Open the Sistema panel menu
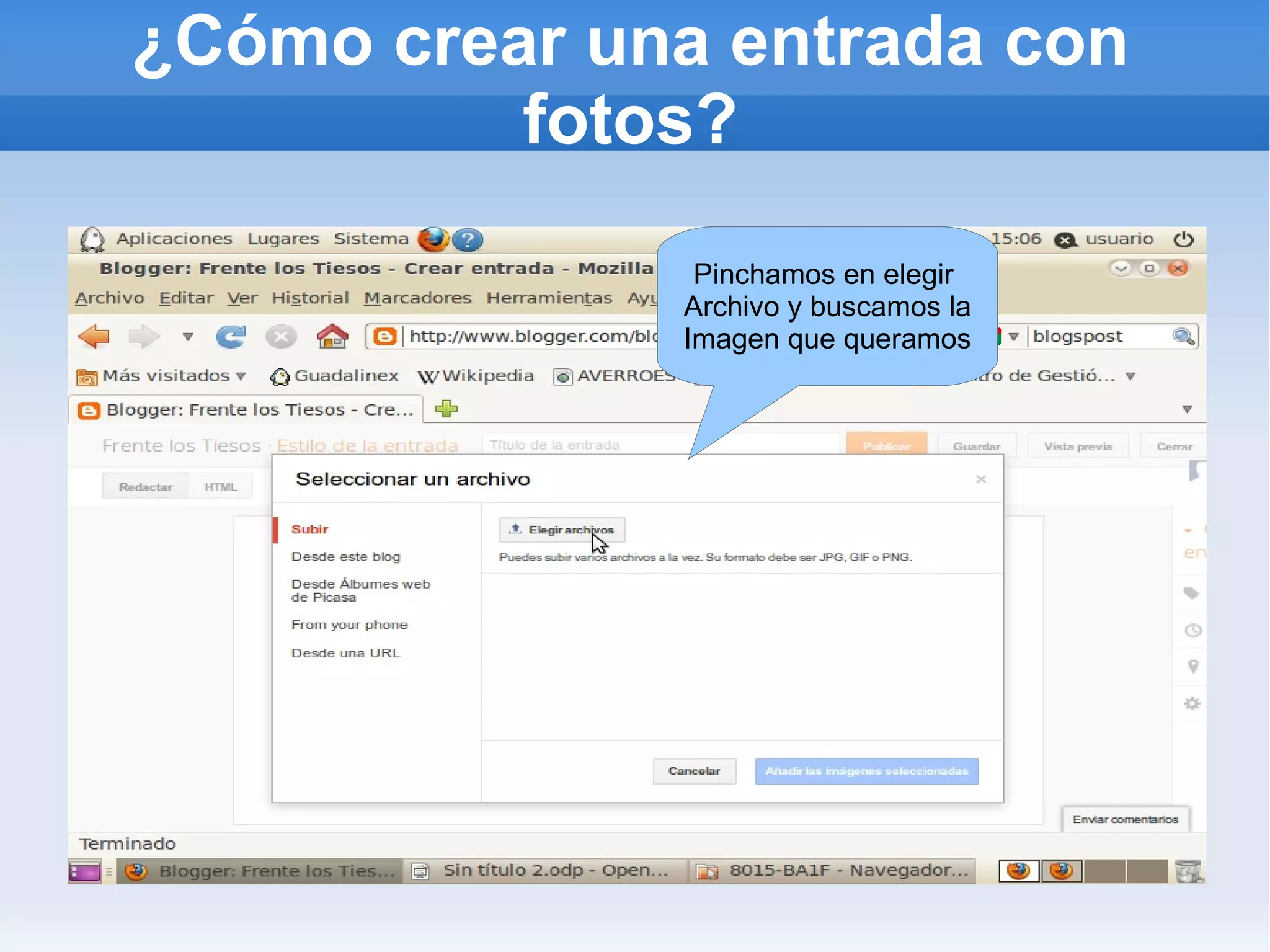The height and width of the screenshot is (952, 1270). pos(371,239)
